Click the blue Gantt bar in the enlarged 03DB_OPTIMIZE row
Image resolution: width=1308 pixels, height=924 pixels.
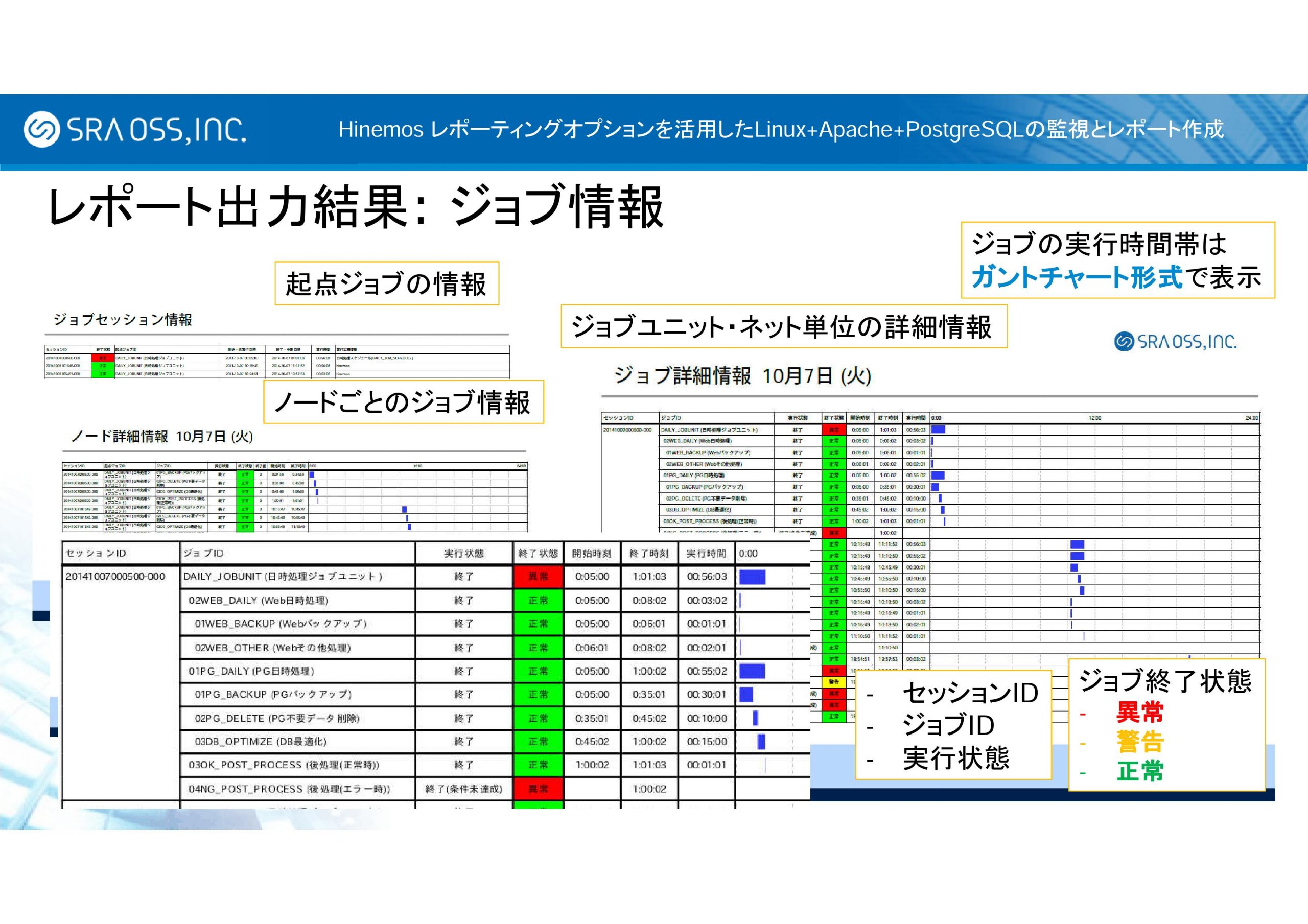point(762,742)
